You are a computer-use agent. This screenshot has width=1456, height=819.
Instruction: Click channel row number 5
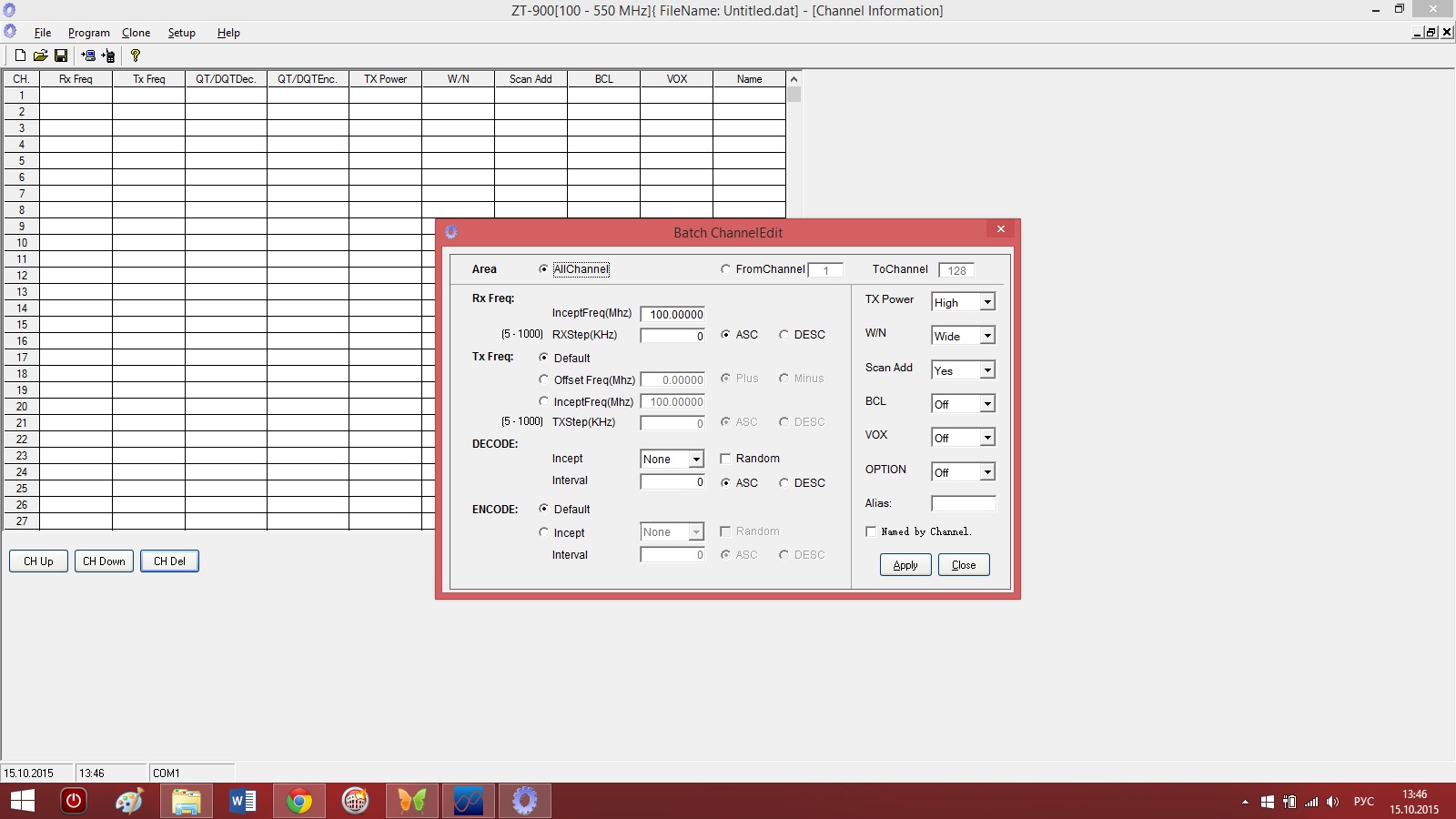click(x=22, y=161)
